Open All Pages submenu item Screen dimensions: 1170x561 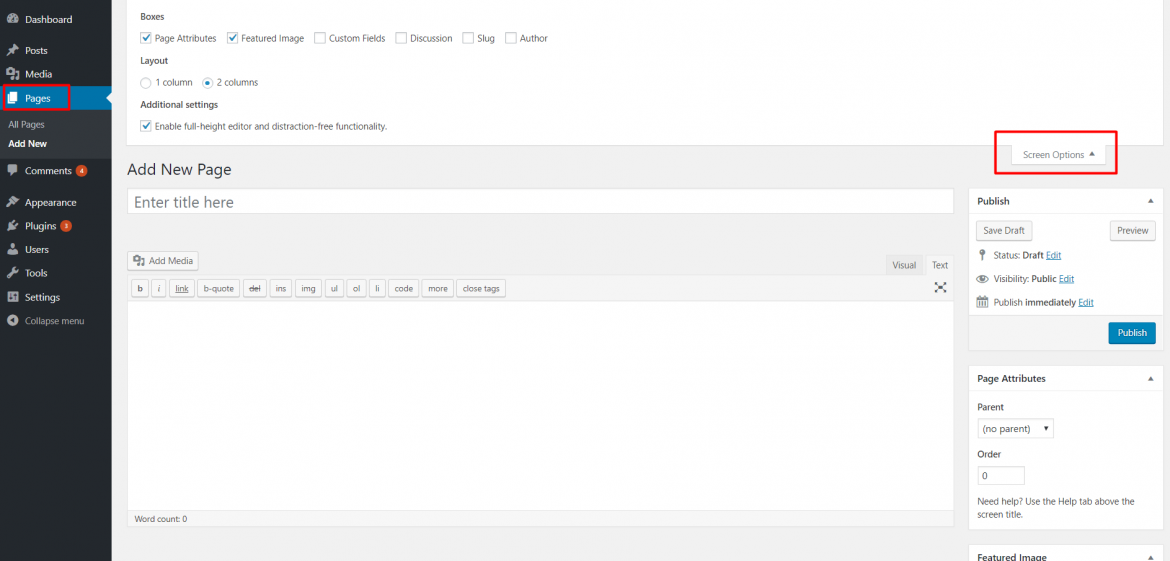tap(27, 125)
